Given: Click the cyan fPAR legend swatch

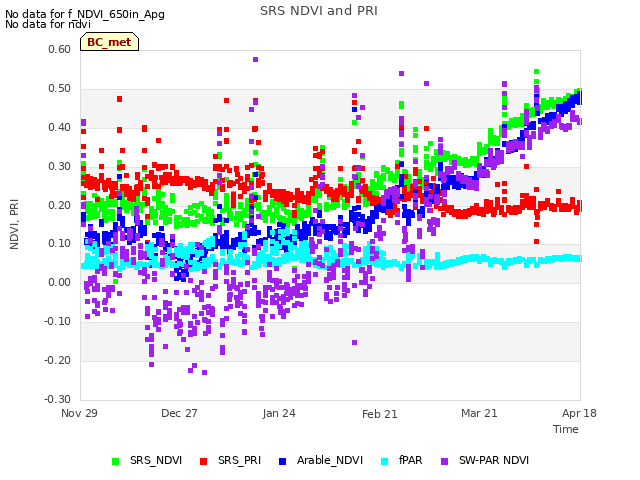Looking at the screenshot, I should click(x=384, y=461).
